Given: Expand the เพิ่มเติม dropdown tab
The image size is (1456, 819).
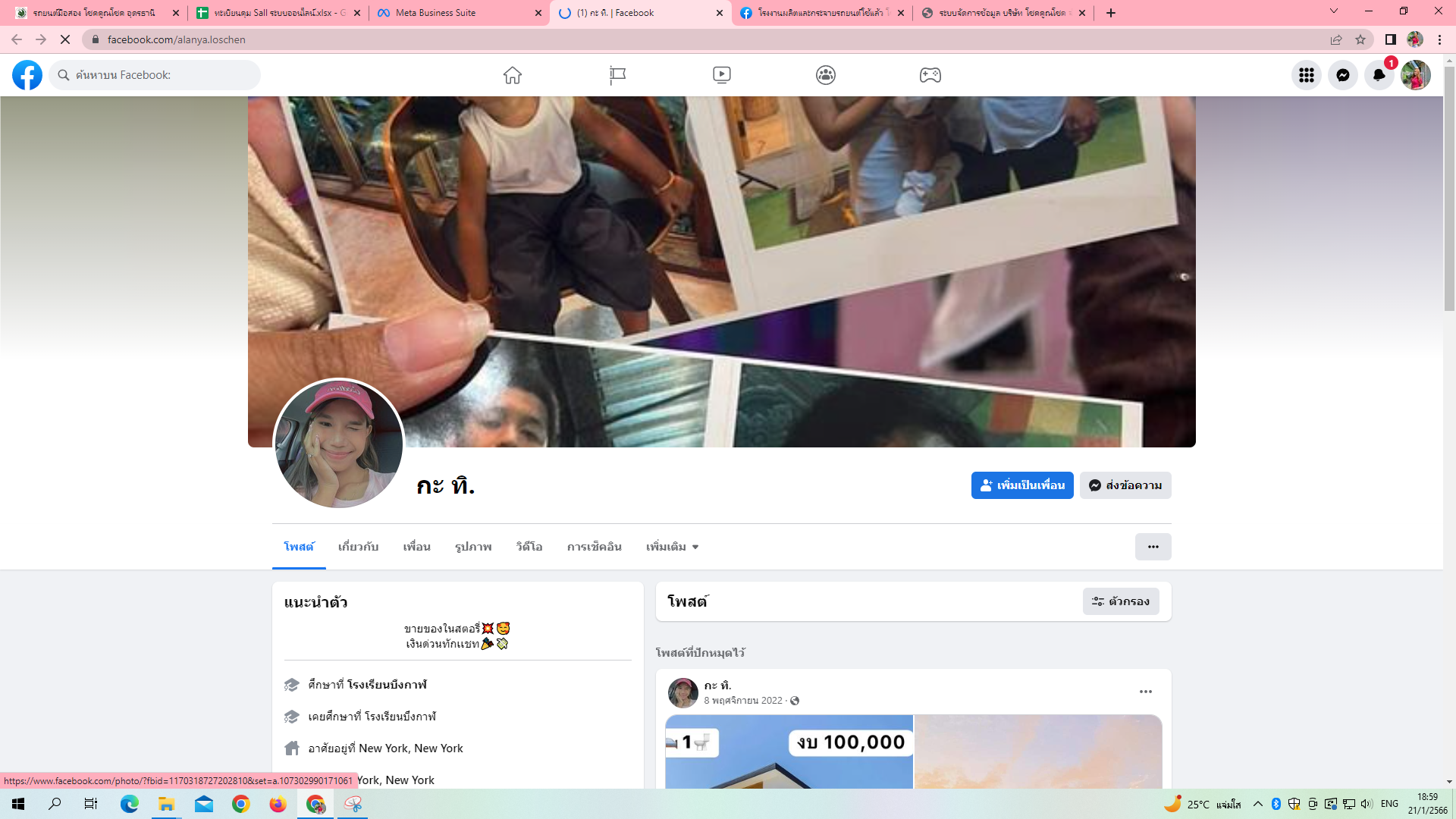Looking at the screenshot, I should pyautogui.click(x=672, y=547).
